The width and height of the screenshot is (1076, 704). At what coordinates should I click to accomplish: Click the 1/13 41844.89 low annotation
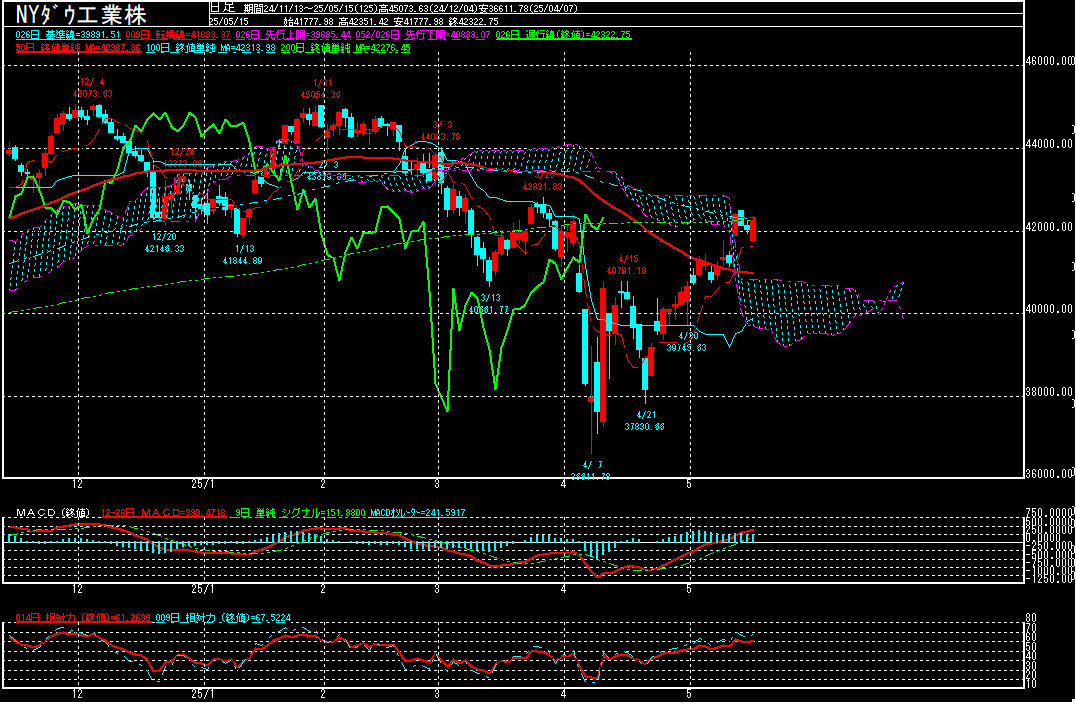(x=243, y=255)
